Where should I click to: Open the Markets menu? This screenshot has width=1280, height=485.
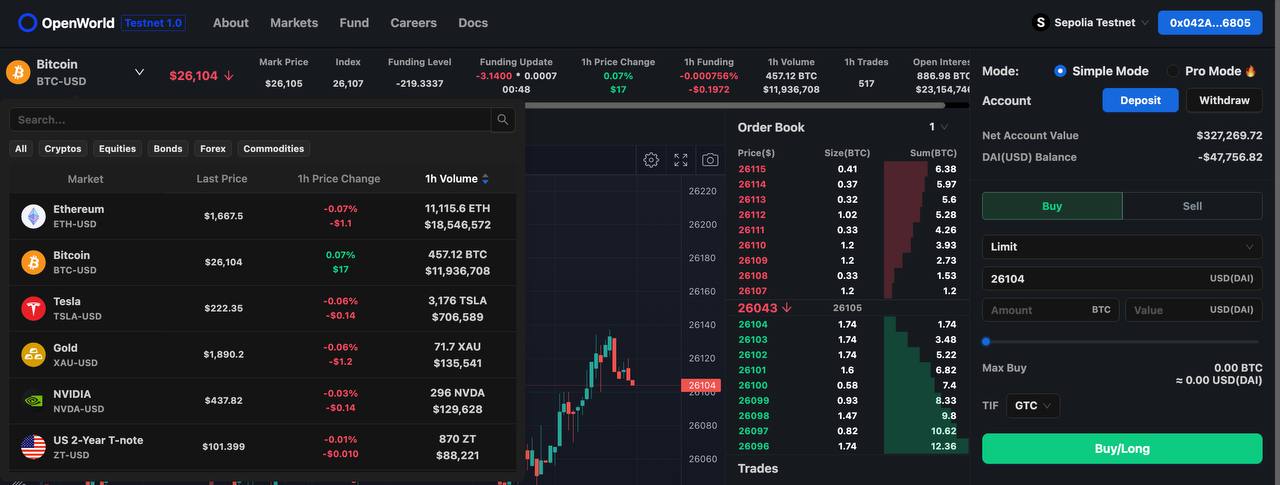(294, 22)
